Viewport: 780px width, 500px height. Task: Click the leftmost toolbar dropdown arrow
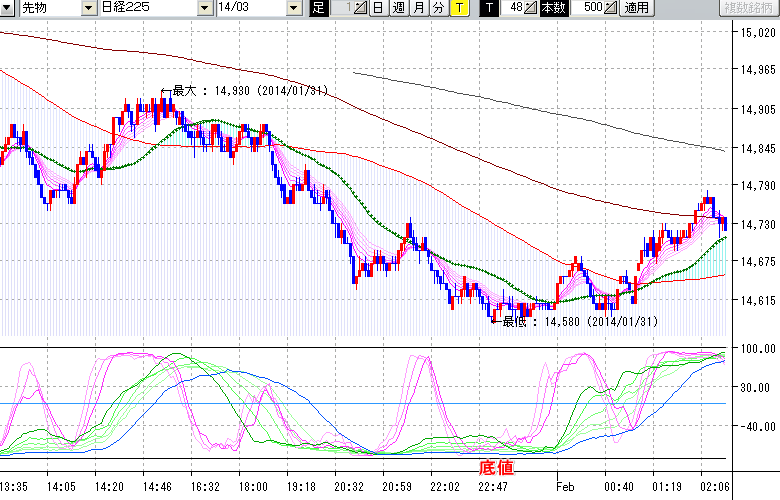pos(8,8)
